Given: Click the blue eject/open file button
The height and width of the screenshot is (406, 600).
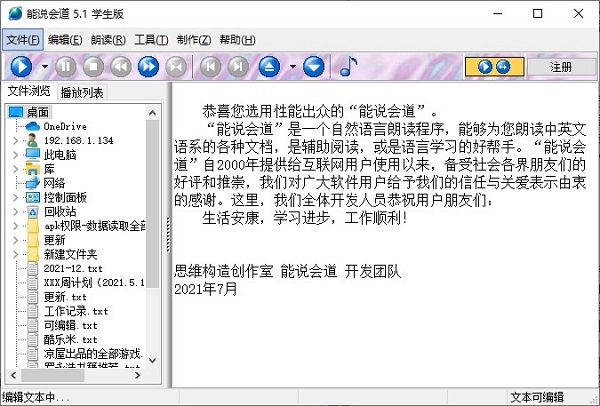Looking at the screenshot, I should [x=269, y=67].
